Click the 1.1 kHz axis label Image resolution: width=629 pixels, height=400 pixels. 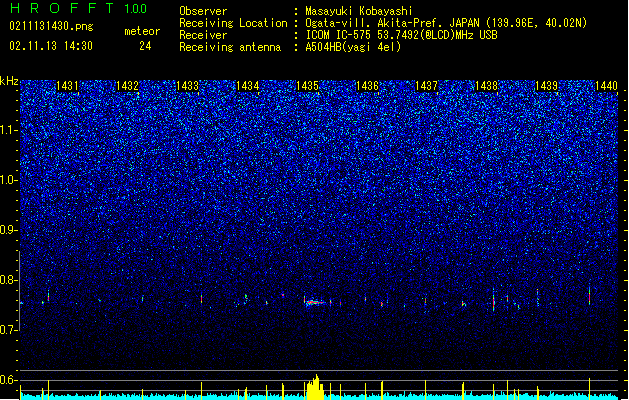[x=9, y=131]
